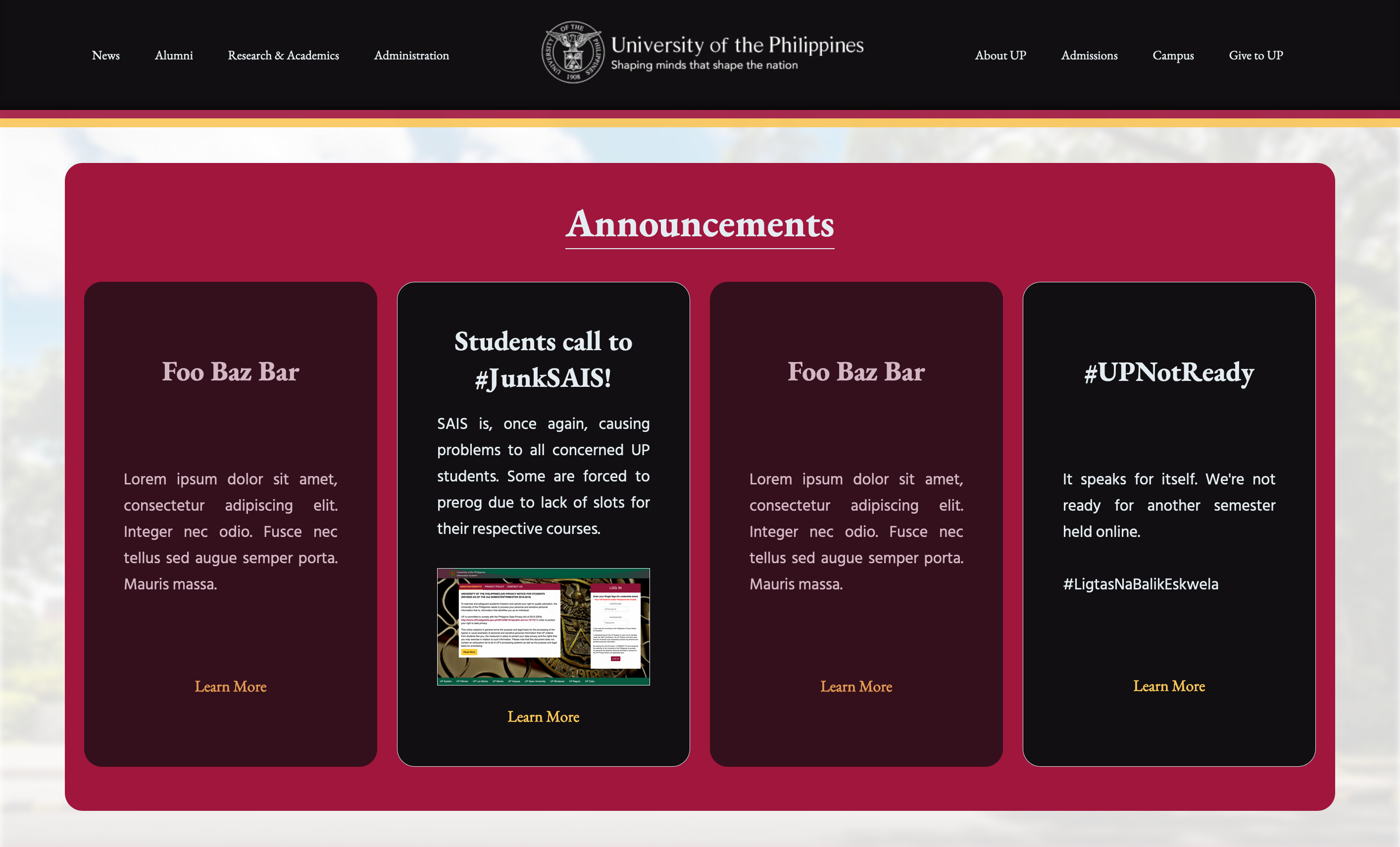Open Learn More on the #UPNotReady card
The width and height of the screenshot is (1400, 847).
pos(1169,686)
